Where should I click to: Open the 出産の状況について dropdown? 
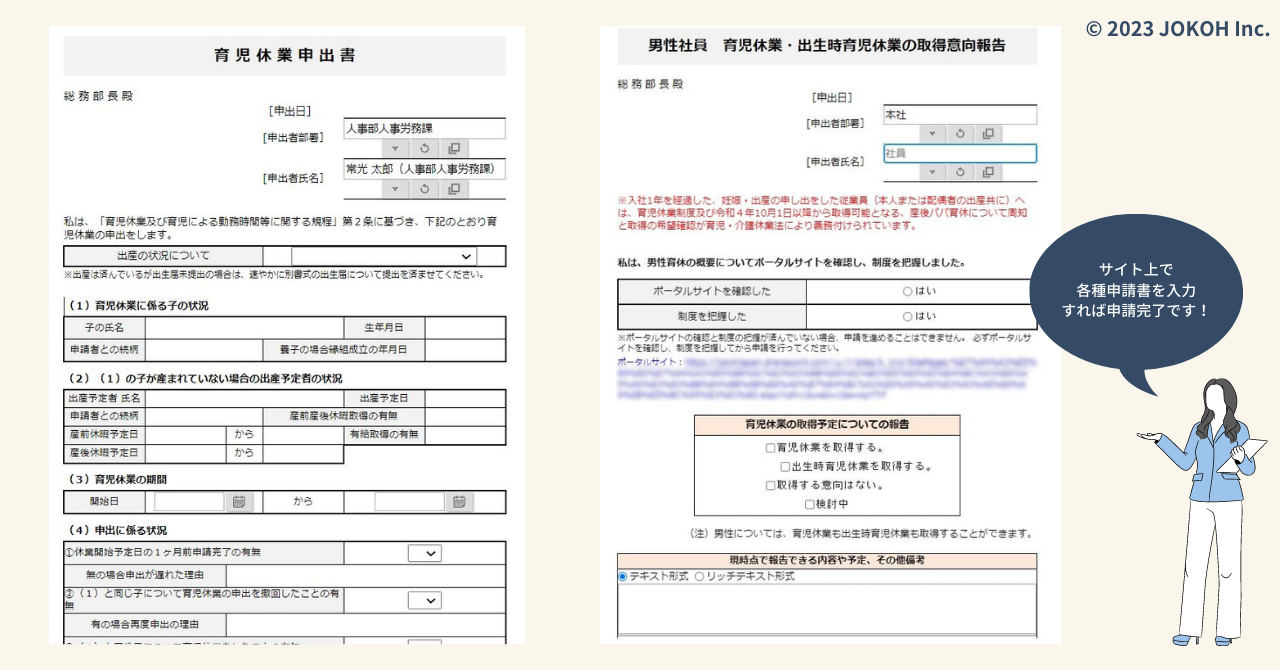pyautogui.click(x=384, y=257)
